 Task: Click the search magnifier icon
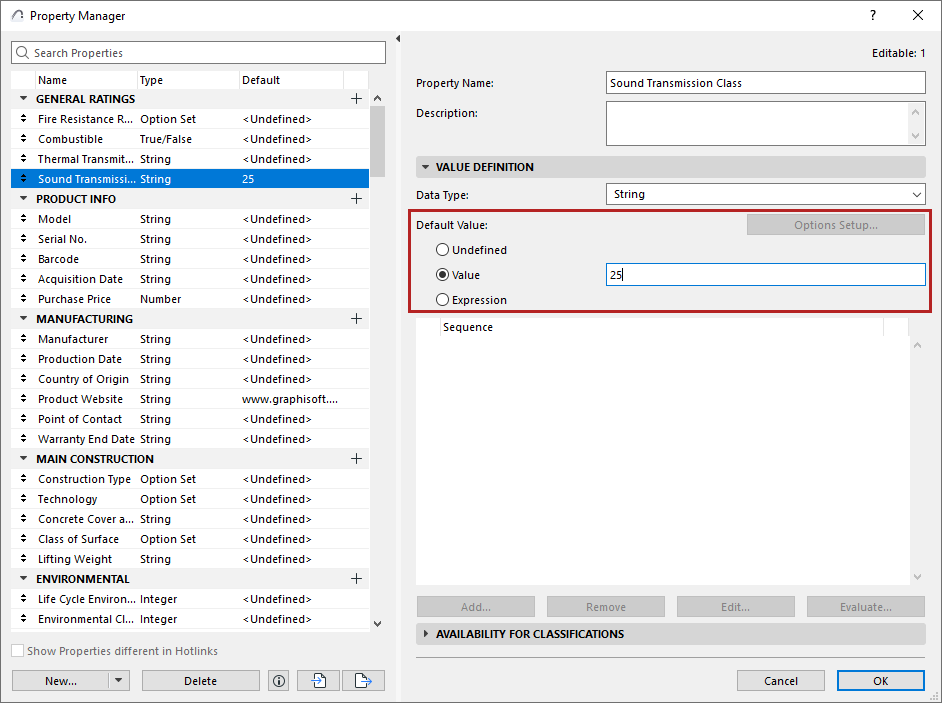click(x=22, y=53)
